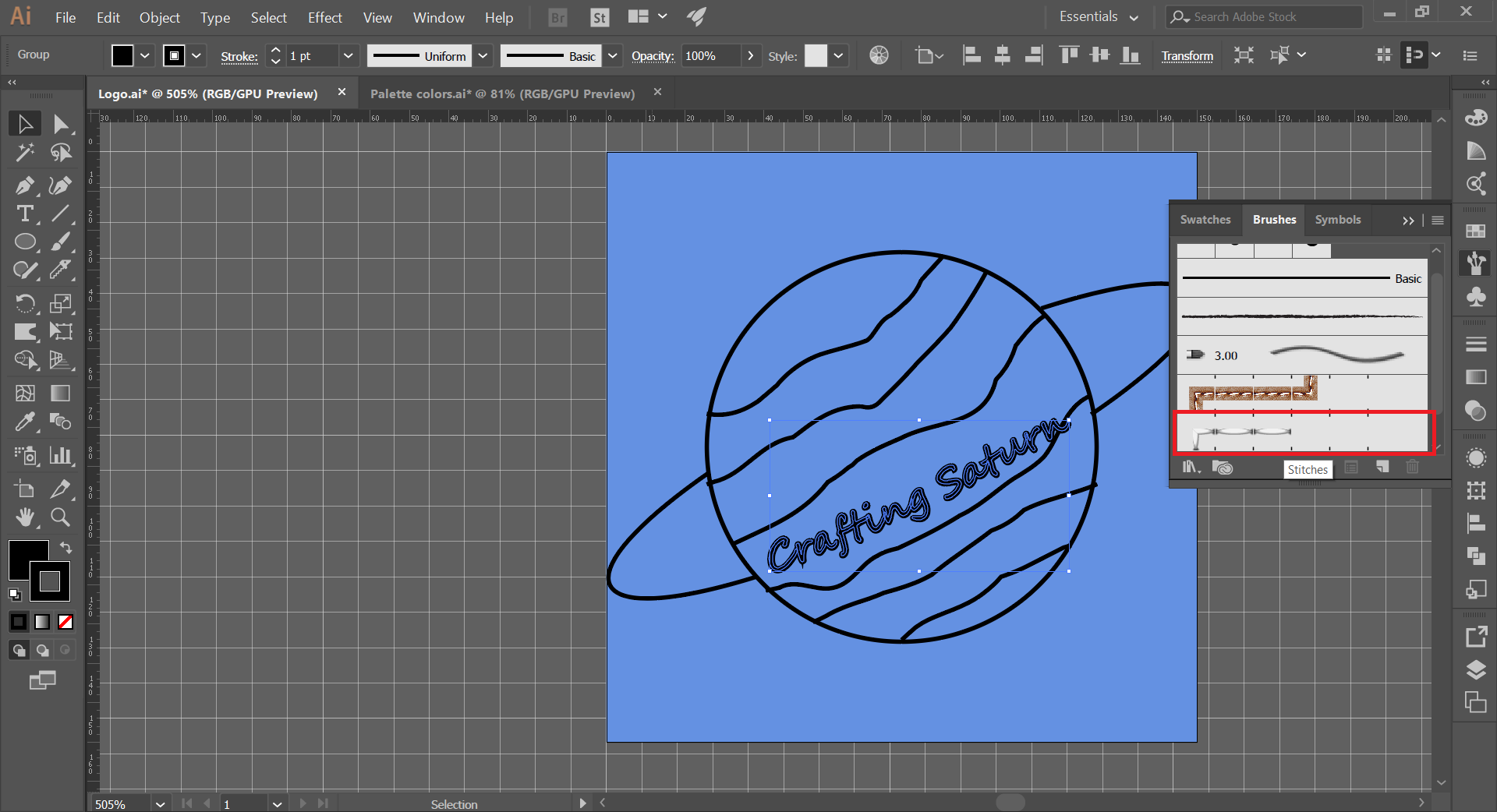Screen dimensions: 1497x812
Task: Click the Stroke panel link
Action: pos(239,56)
